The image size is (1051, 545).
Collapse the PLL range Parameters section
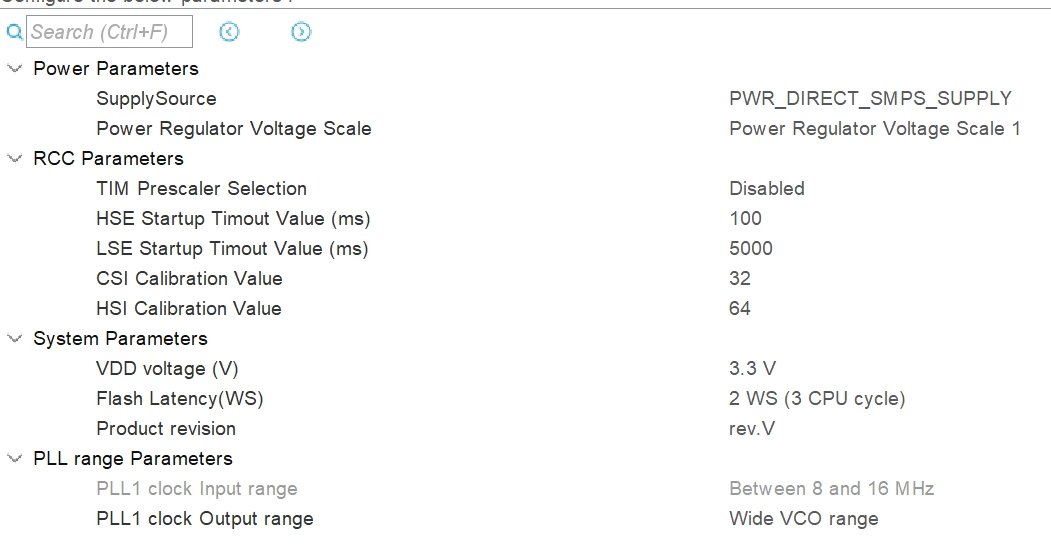14,459
